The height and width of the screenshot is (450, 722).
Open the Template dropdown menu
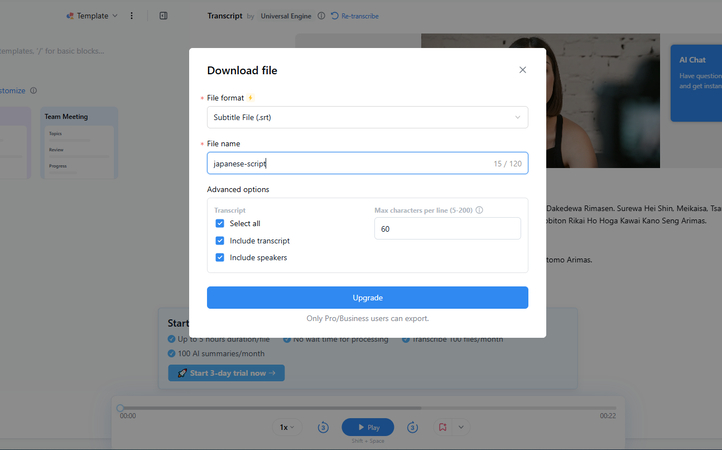click(x=92, y=16)
